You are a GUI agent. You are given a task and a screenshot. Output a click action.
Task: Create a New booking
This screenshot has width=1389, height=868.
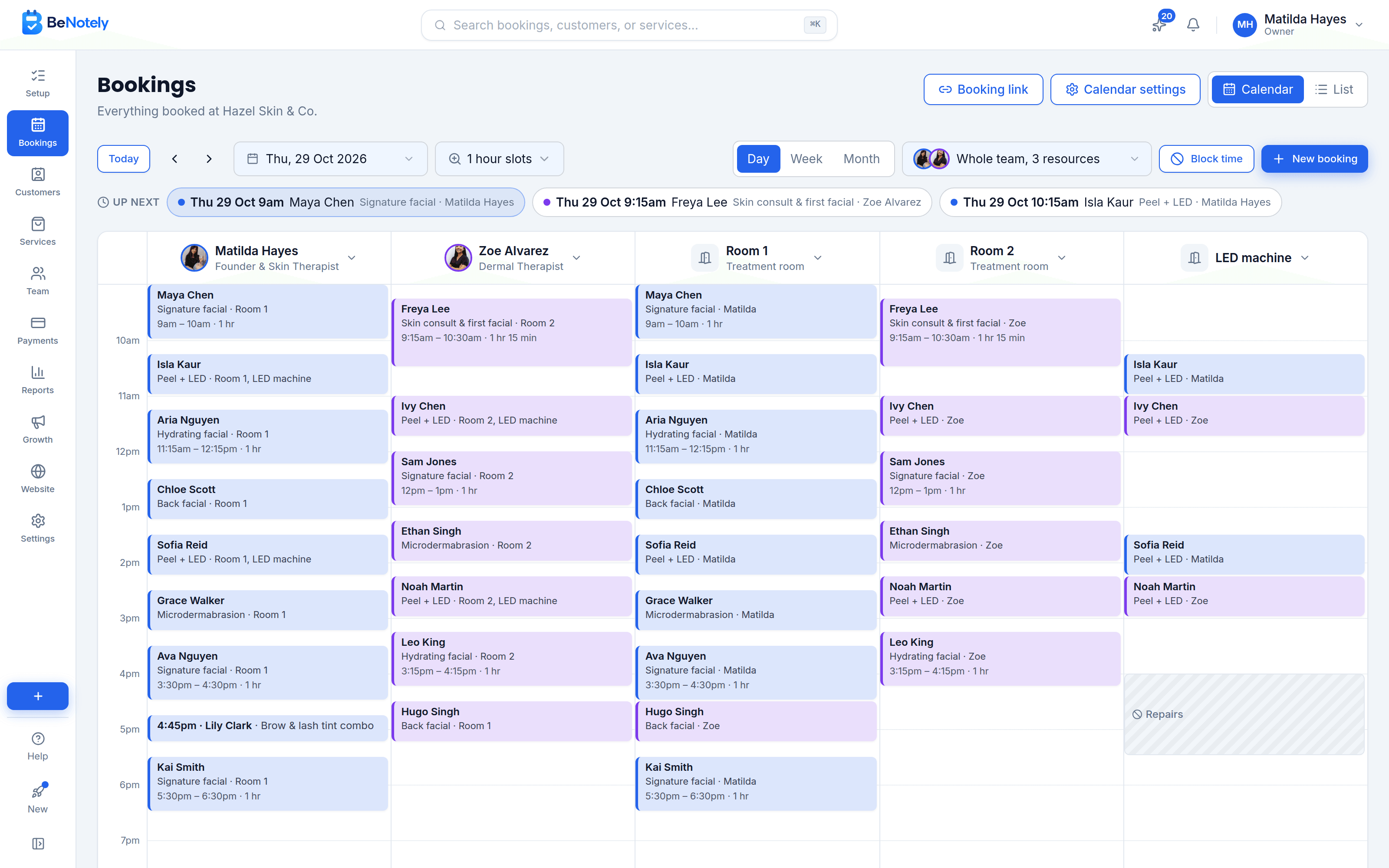pos(1314,159)
